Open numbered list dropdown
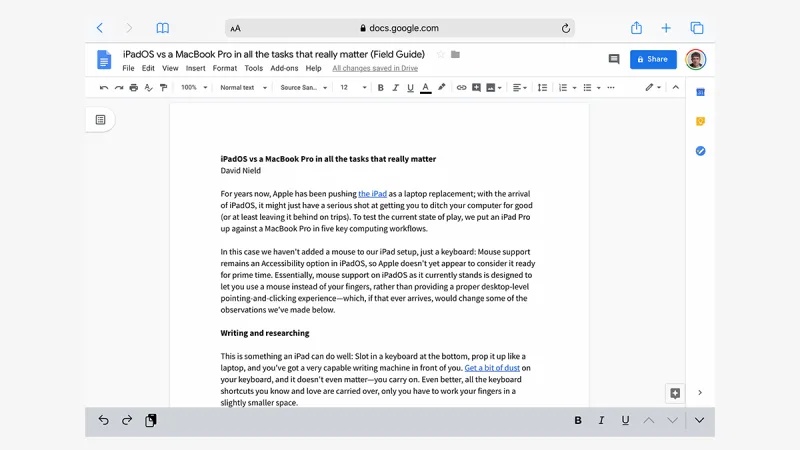Image resolution: width=800 pixels, height=450 pixels. coord(567,88)
